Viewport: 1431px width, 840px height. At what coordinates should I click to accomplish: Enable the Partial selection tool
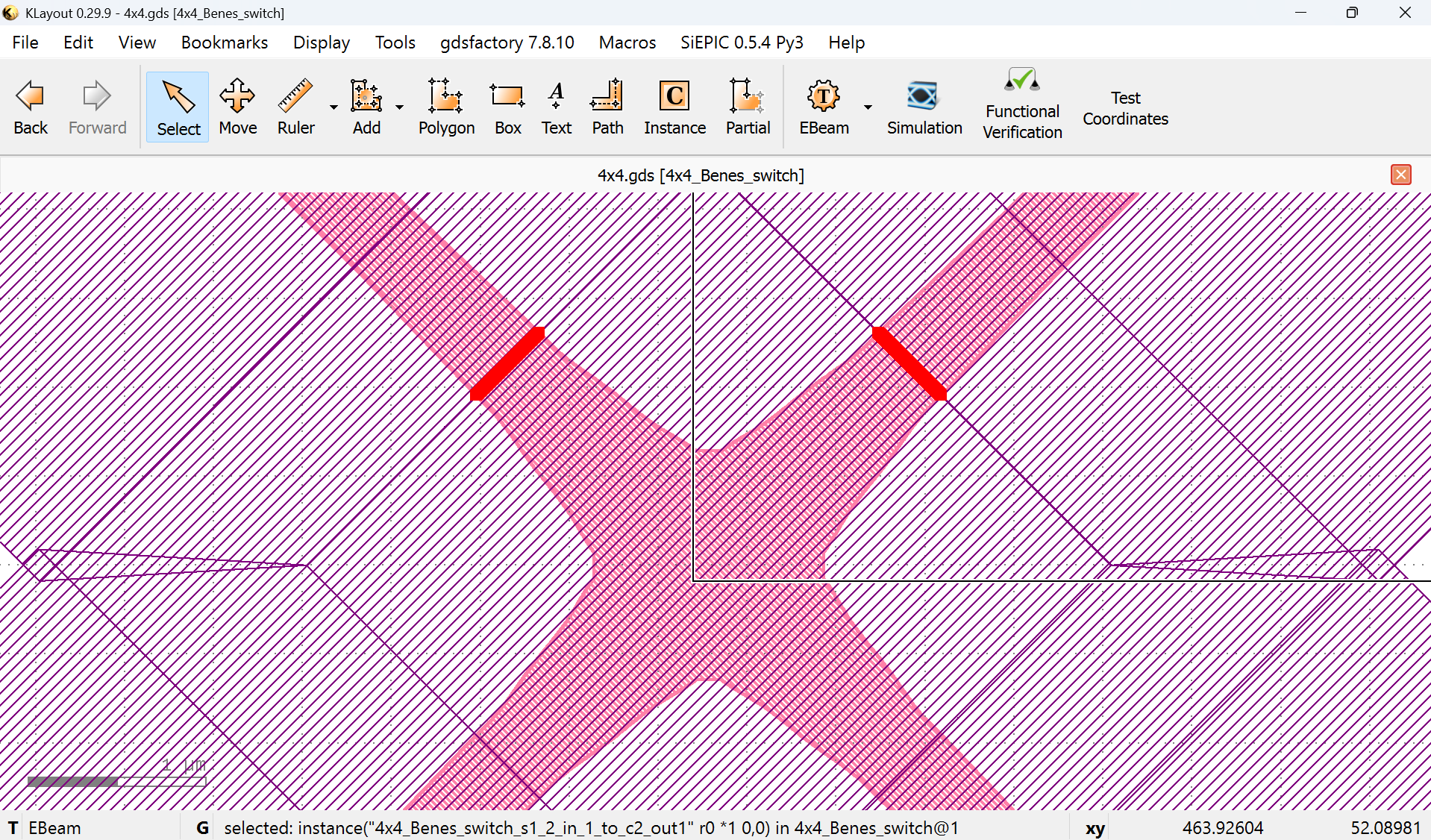tap(748, 107)
